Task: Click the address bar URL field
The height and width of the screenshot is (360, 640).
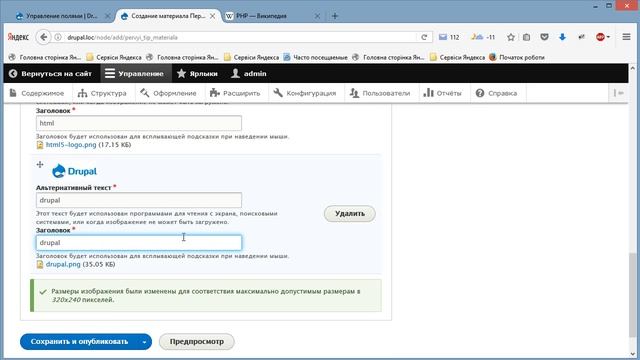Action: pyautogui.click(x=241, y=37)
